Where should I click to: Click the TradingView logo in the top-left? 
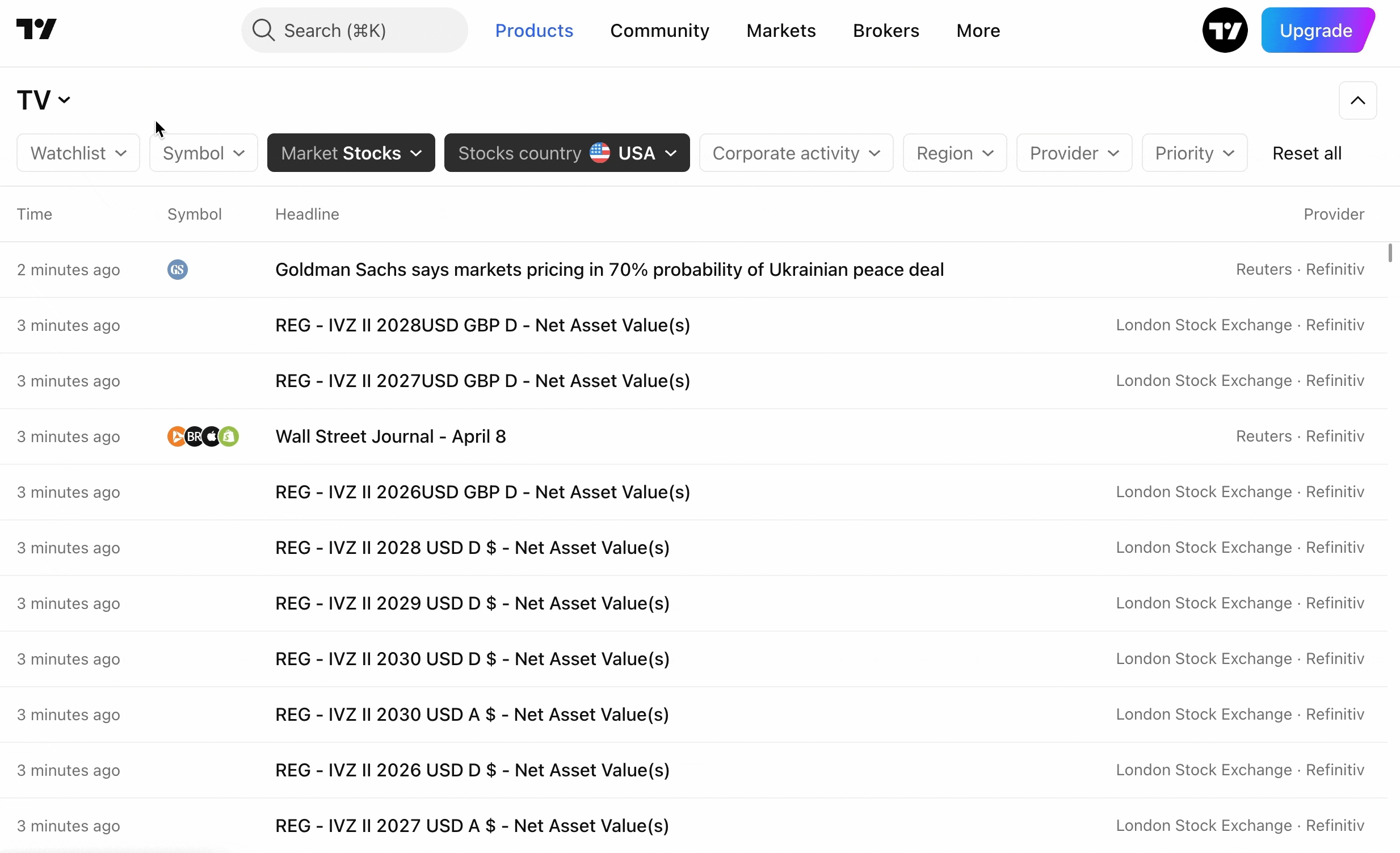(36, 30)
